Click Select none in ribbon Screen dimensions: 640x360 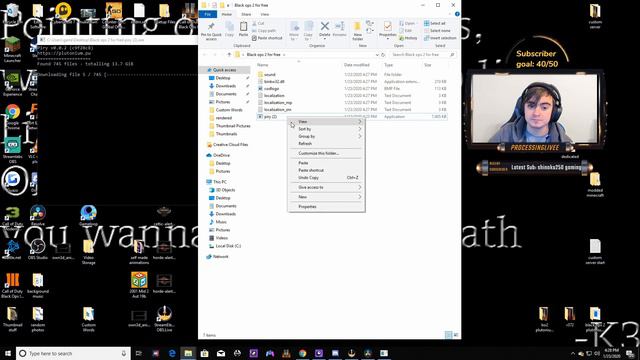coord(437,31)
